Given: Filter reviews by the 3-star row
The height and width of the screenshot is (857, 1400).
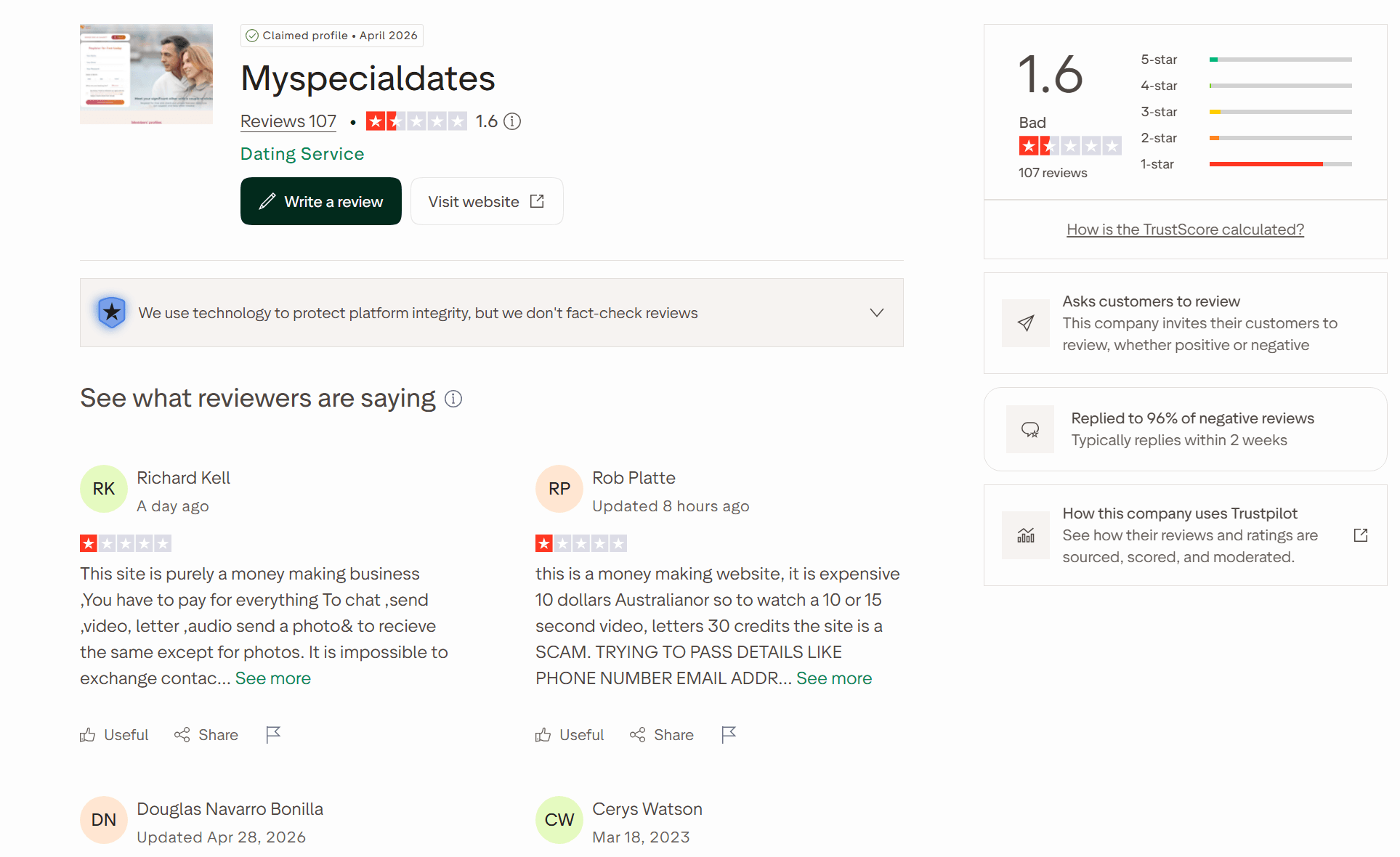Looking at the screenshot, I should coord(1246,112).
